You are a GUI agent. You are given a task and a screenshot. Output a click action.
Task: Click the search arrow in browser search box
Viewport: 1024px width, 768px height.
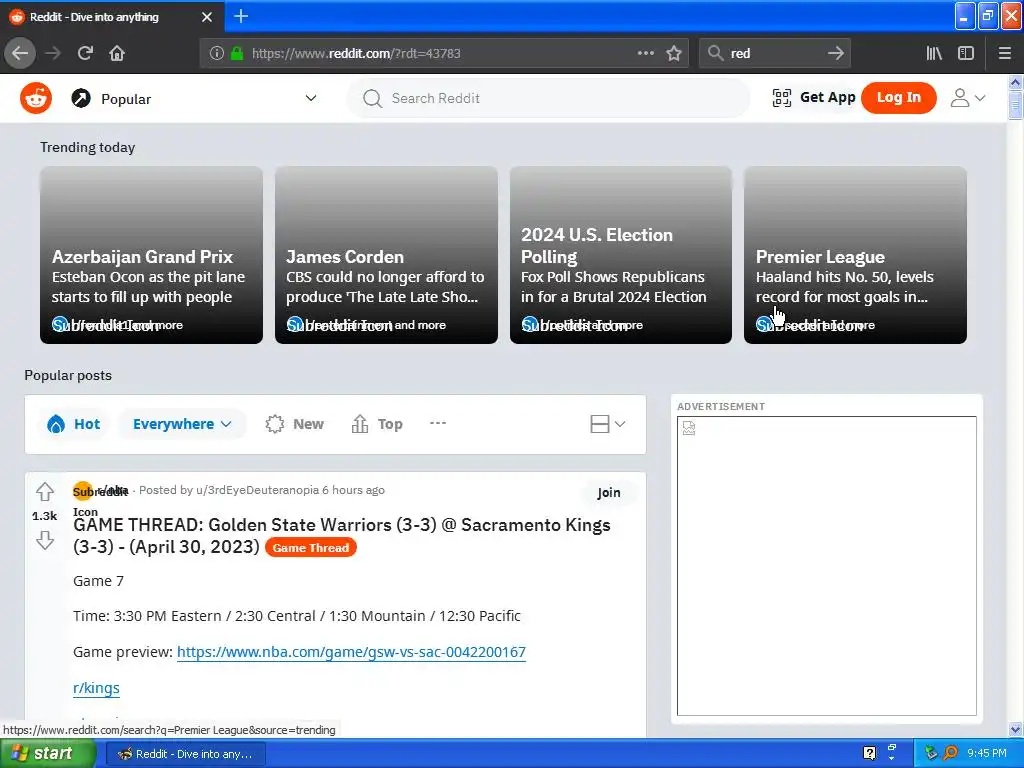click(836, 53)
